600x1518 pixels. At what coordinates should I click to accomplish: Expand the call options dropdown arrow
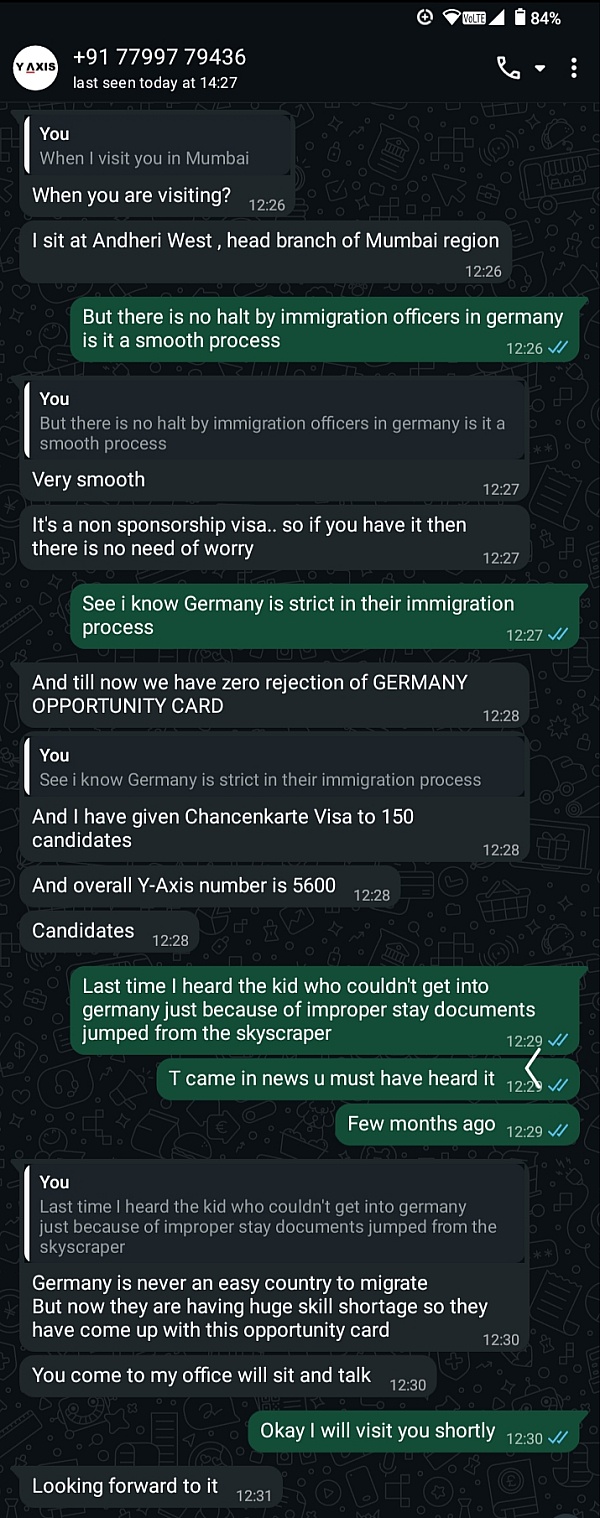pyautogui.click(x=540, y=68)
